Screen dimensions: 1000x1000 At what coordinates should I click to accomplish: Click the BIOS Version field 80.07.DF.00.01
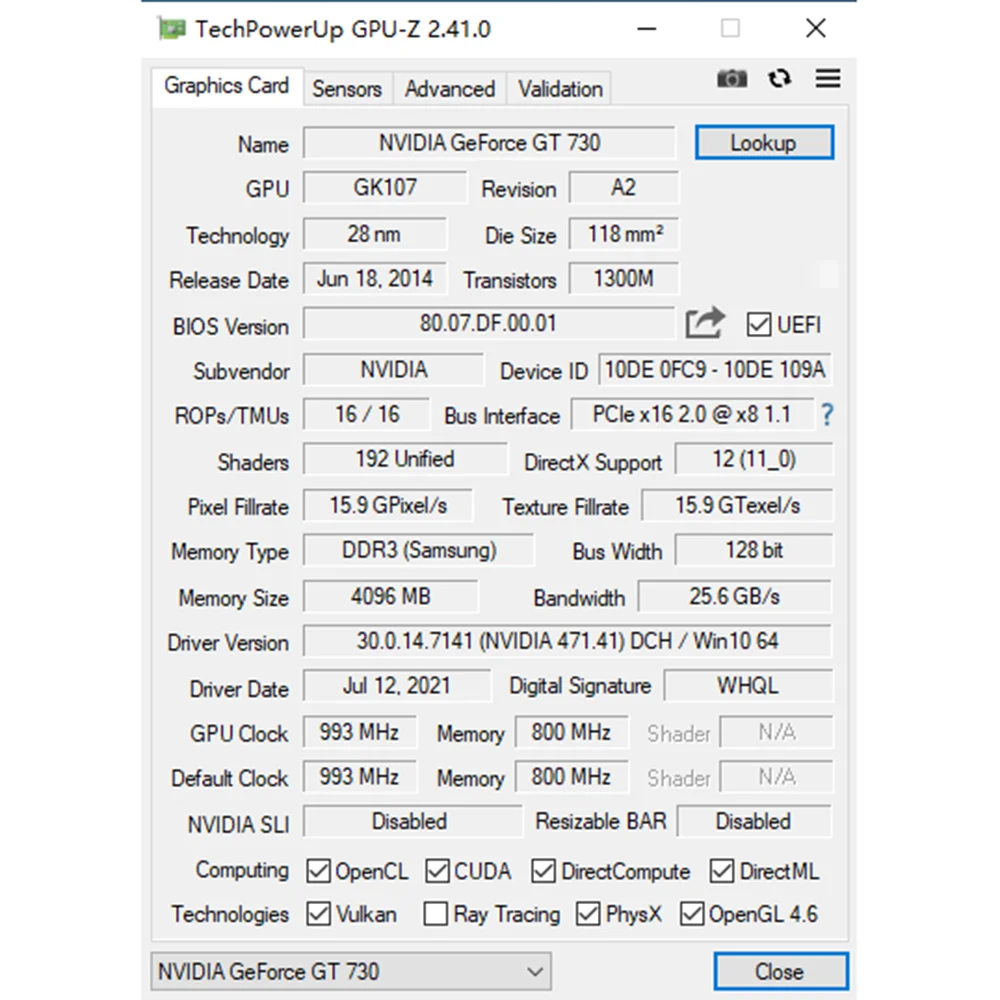click(489, 323)
